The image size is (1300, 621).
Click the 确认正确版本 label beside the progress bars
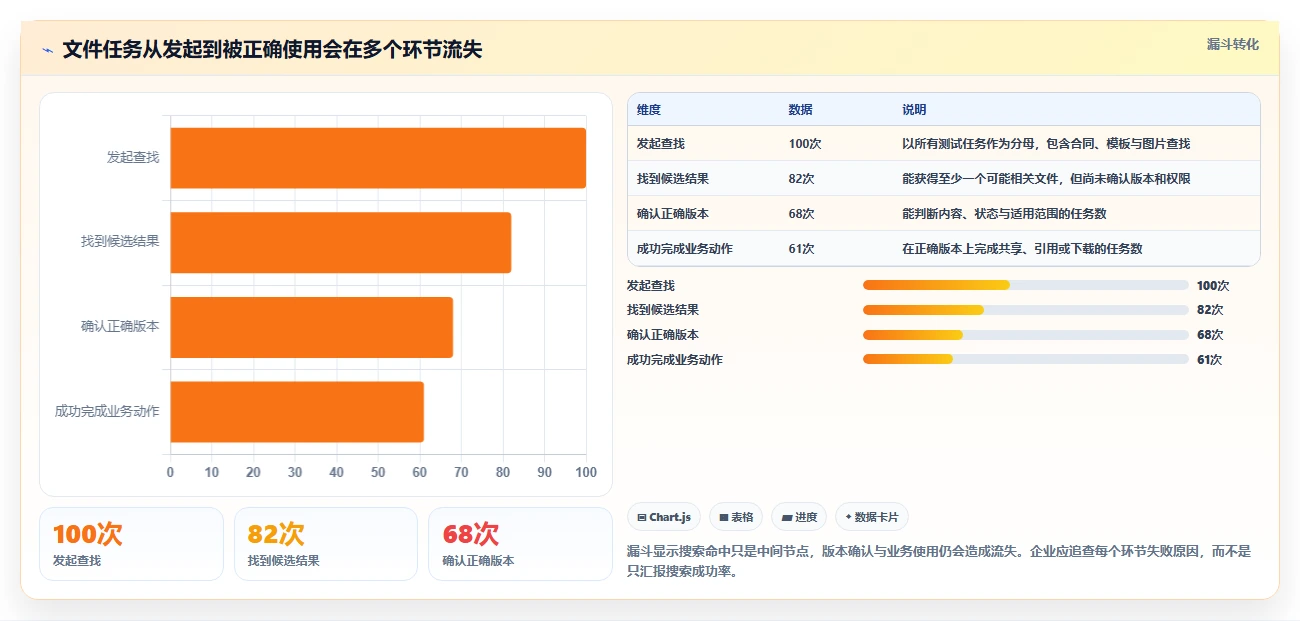(663, 335)
